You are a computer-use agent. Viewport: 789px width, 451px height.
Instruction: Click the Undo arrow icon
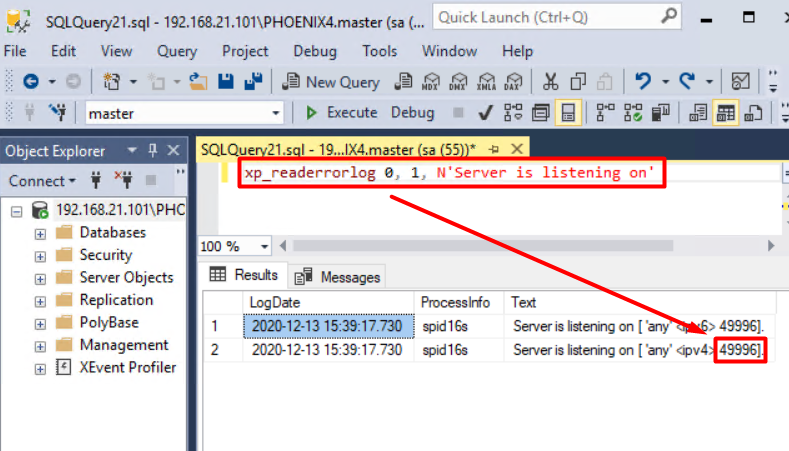click(643, 82)
